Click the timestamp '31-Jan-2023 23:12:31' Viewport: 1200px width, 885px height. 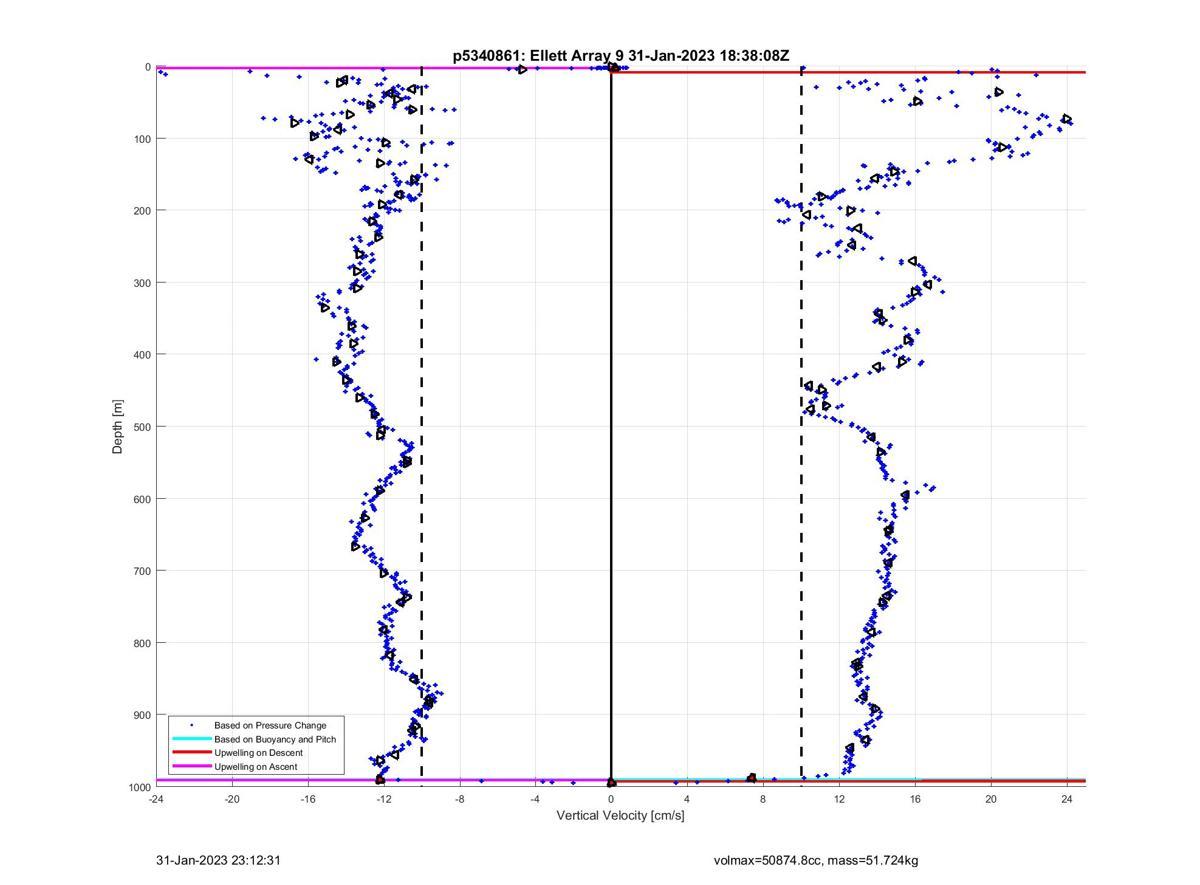pyautogui.click(x=218, y=860)
